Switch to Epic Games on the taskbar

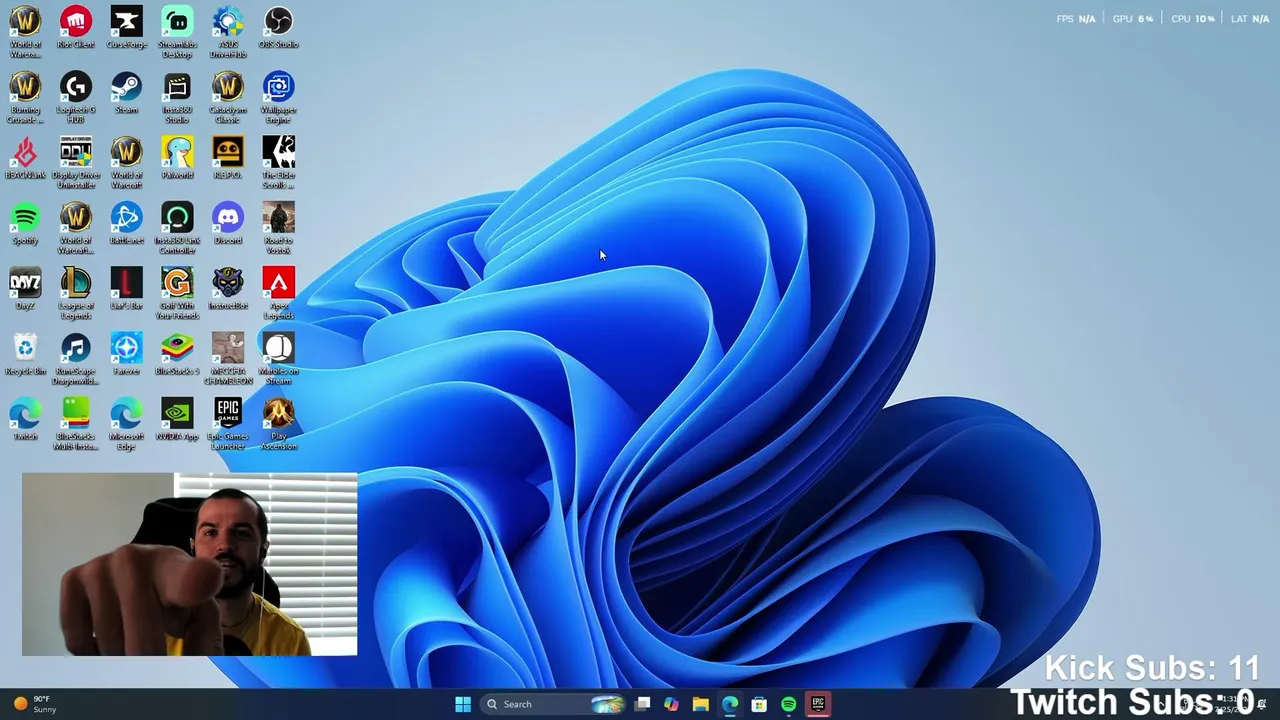pyautogui.click(x=818, y=704)
